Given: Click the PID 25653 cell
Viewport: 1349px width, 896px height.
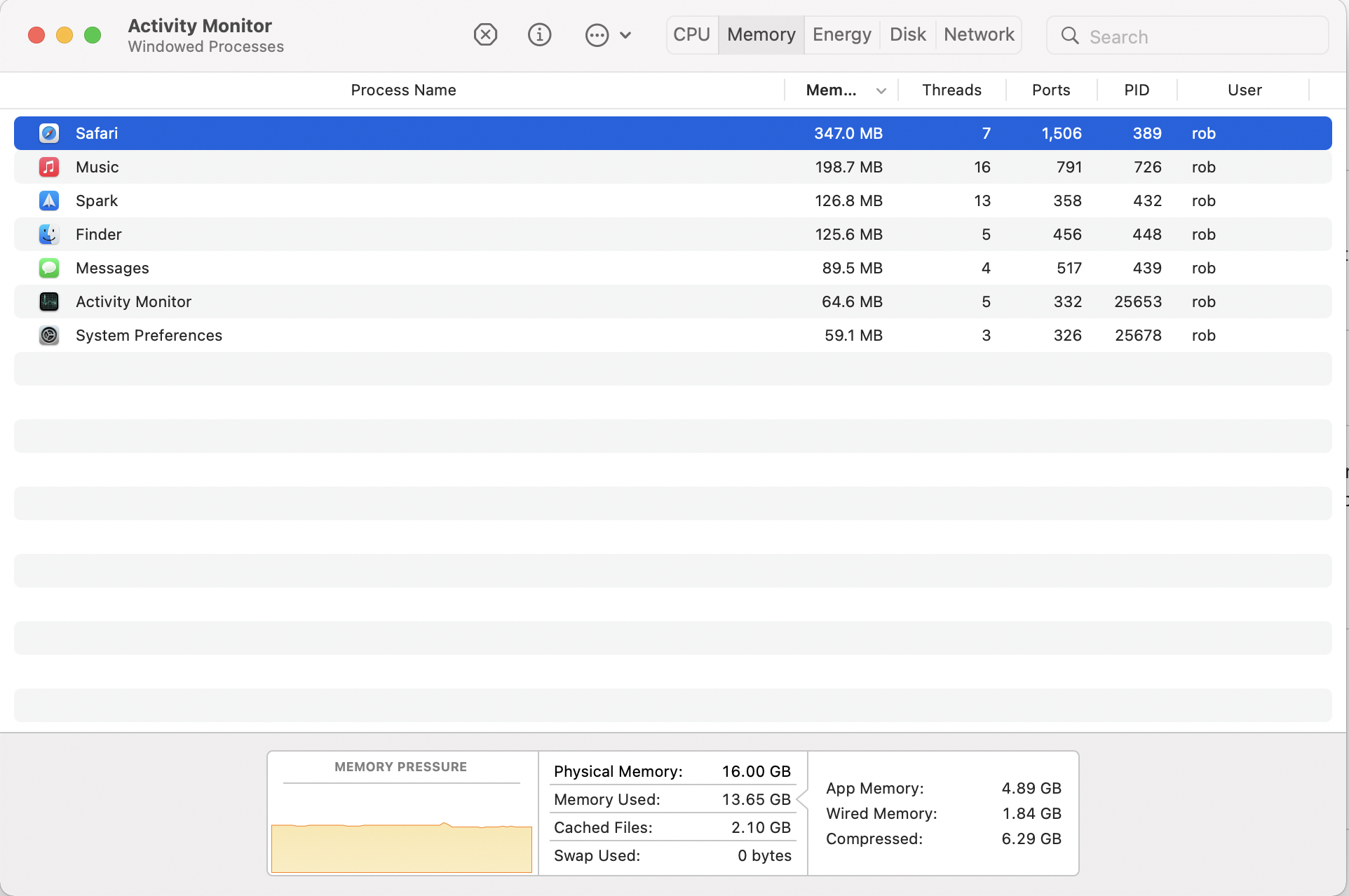Looking at the screenshot, I should click(x=1138, y=301).
